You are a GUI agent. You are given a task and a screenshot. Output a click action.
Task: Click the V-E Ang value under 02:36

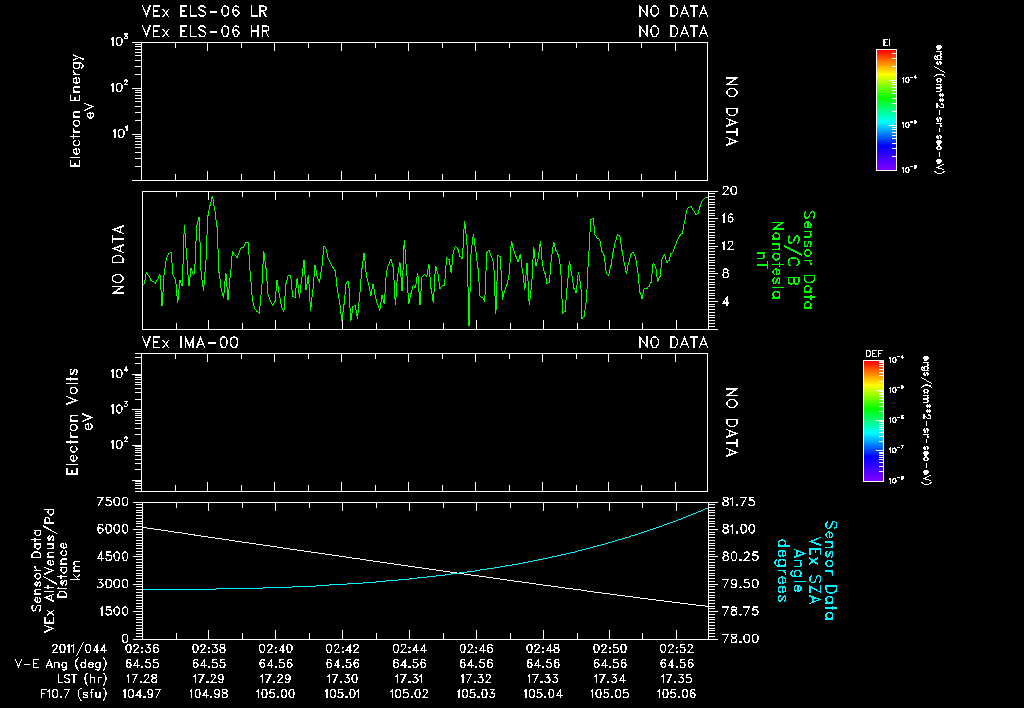pyautogui.click(x=142, y=664)
